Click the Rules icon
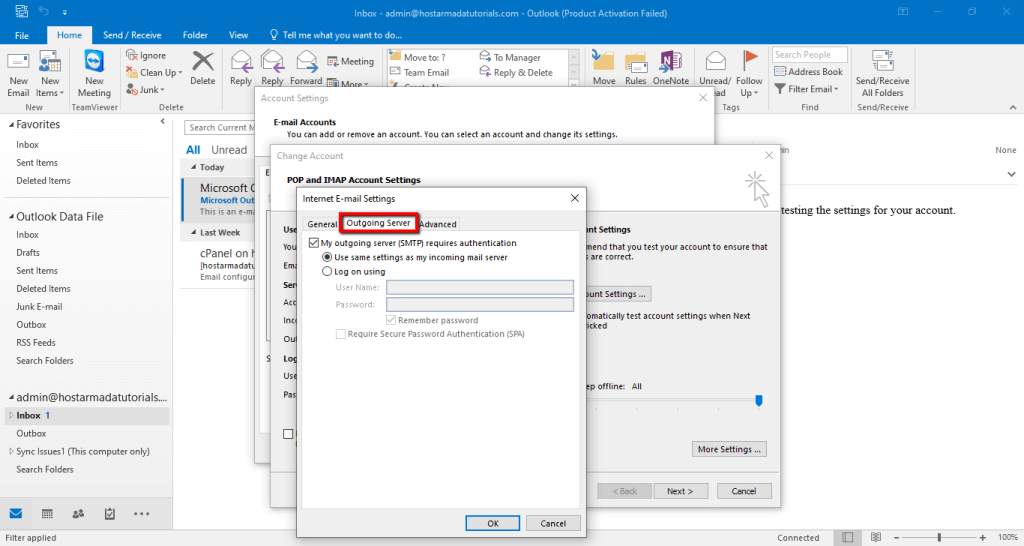This screenshot has width=1024, height=546. pyautogui.click(x=635, y=63)
